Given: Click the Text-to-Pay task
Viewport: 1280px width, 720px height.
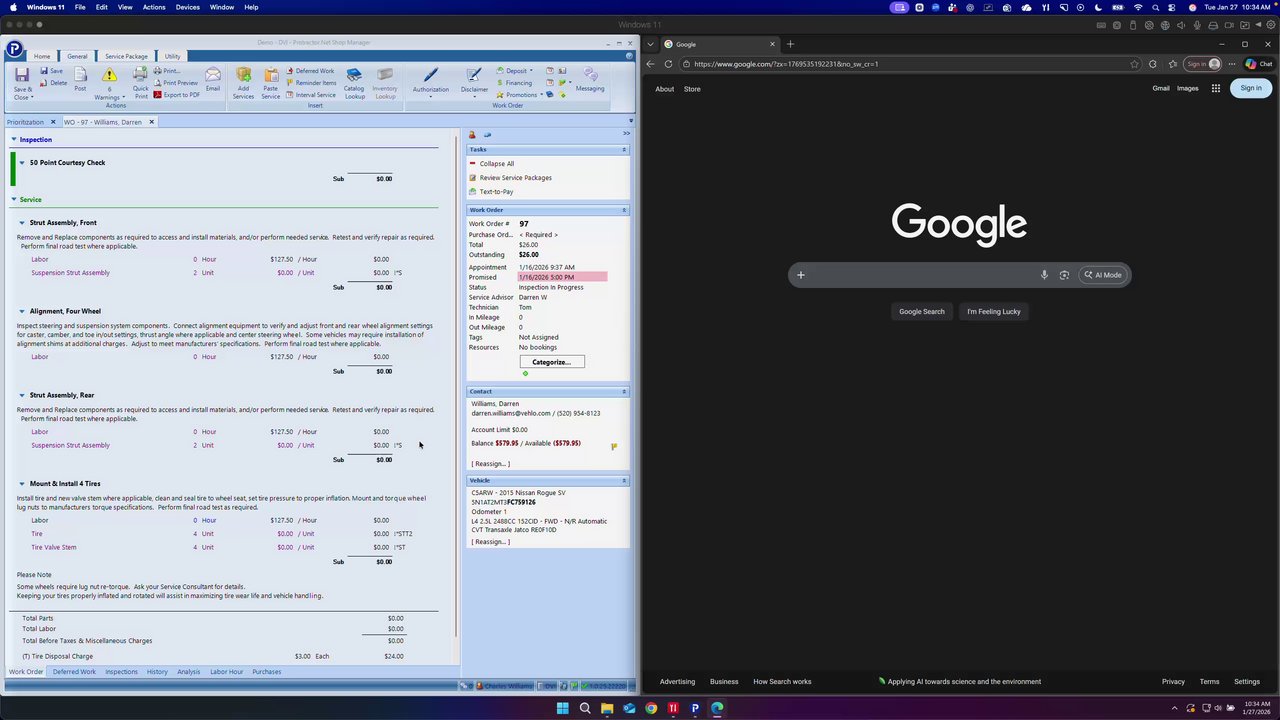Looking at the screenshot, I should [x=496, y=192].
